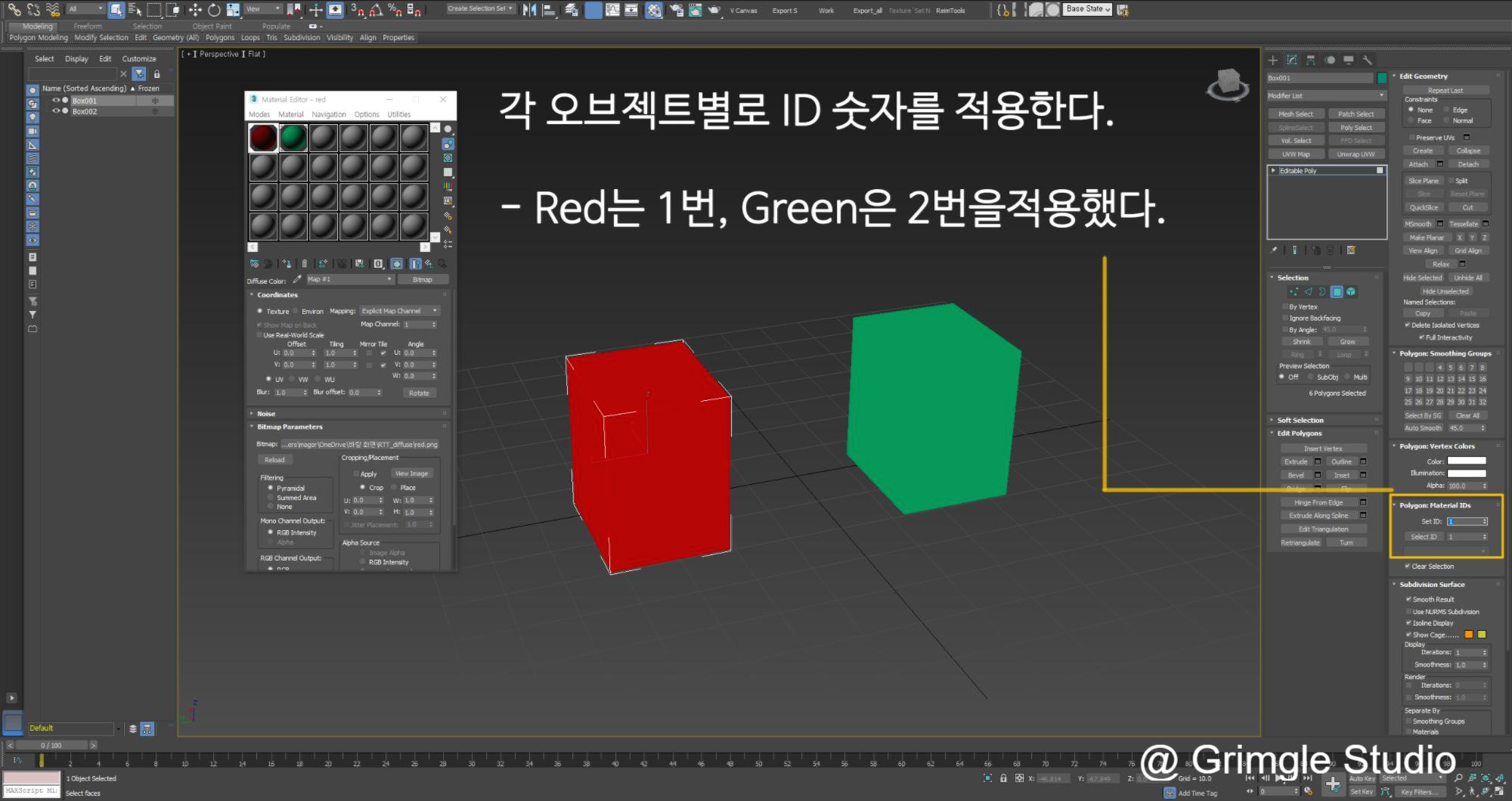Click the ViewCube in viewport
The image size is (1512, 801).
coord(1228,84)
